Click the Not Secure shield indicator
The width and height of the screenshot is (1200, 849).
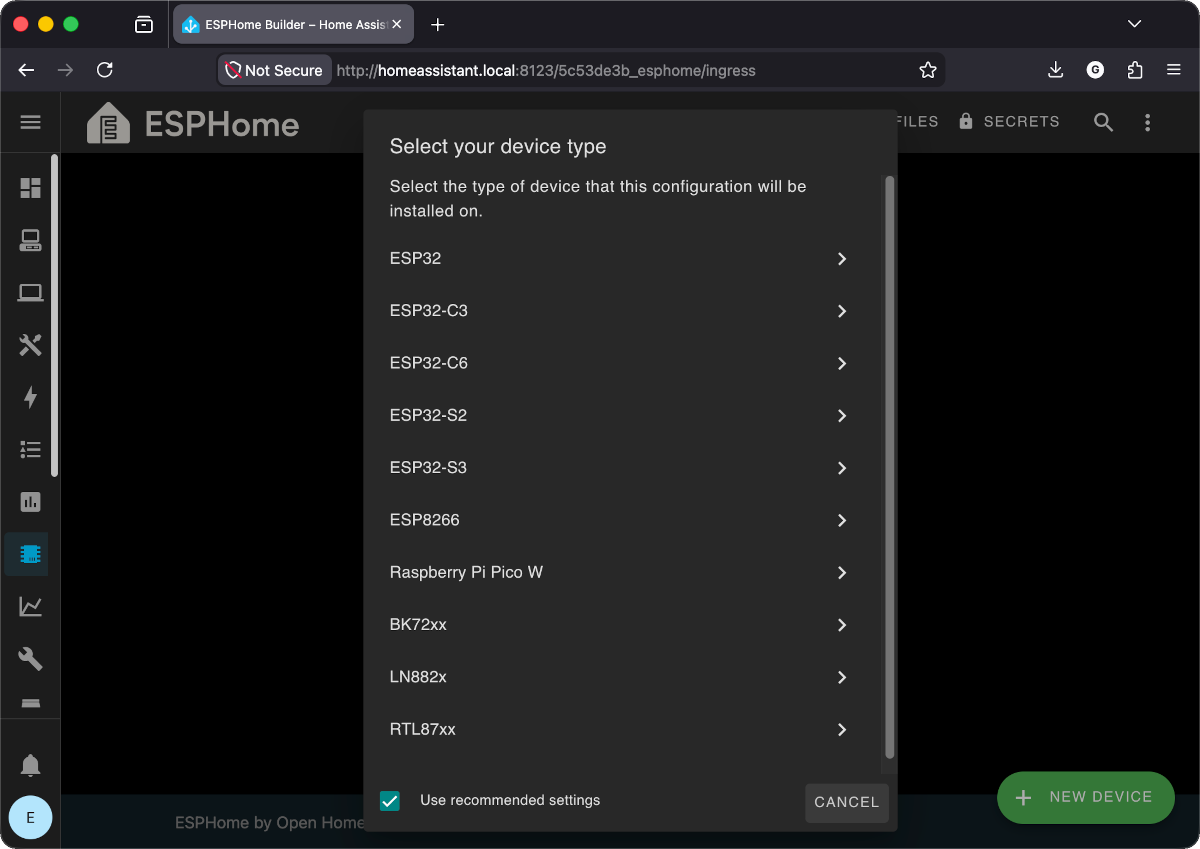[x=274, y=70]
